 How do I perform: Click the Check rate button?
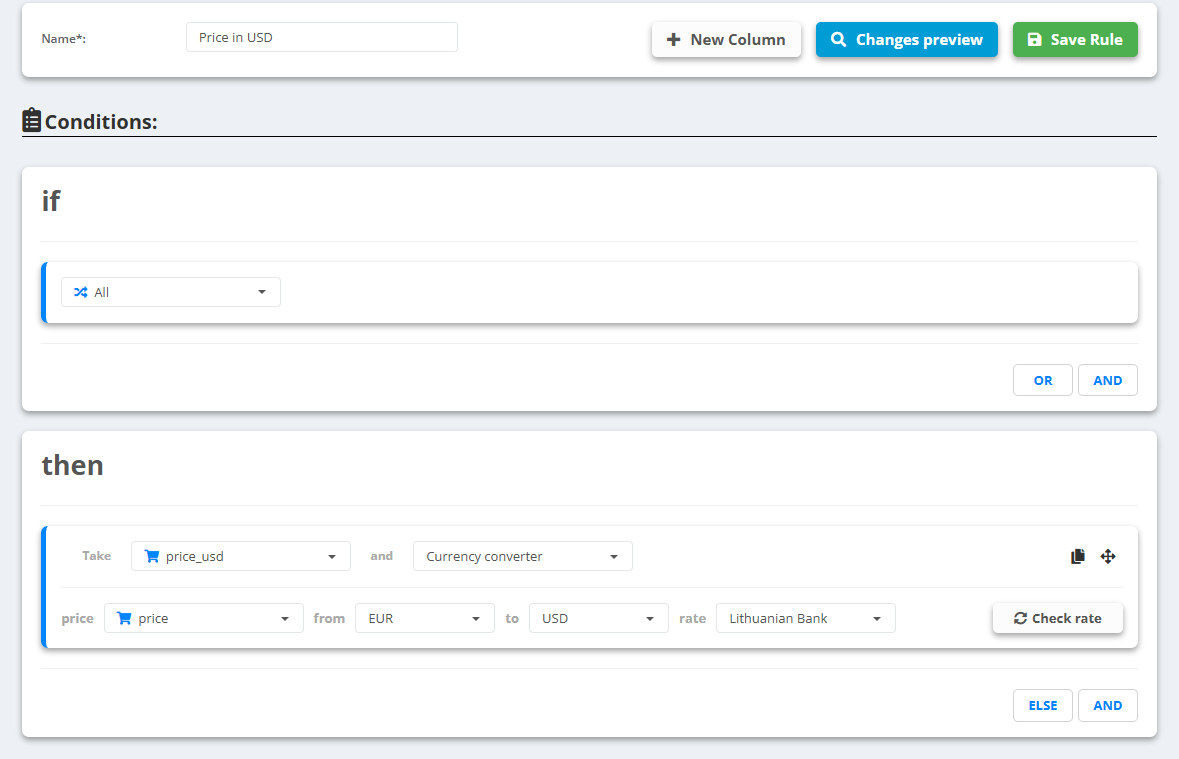click(x=1058, y=618)
